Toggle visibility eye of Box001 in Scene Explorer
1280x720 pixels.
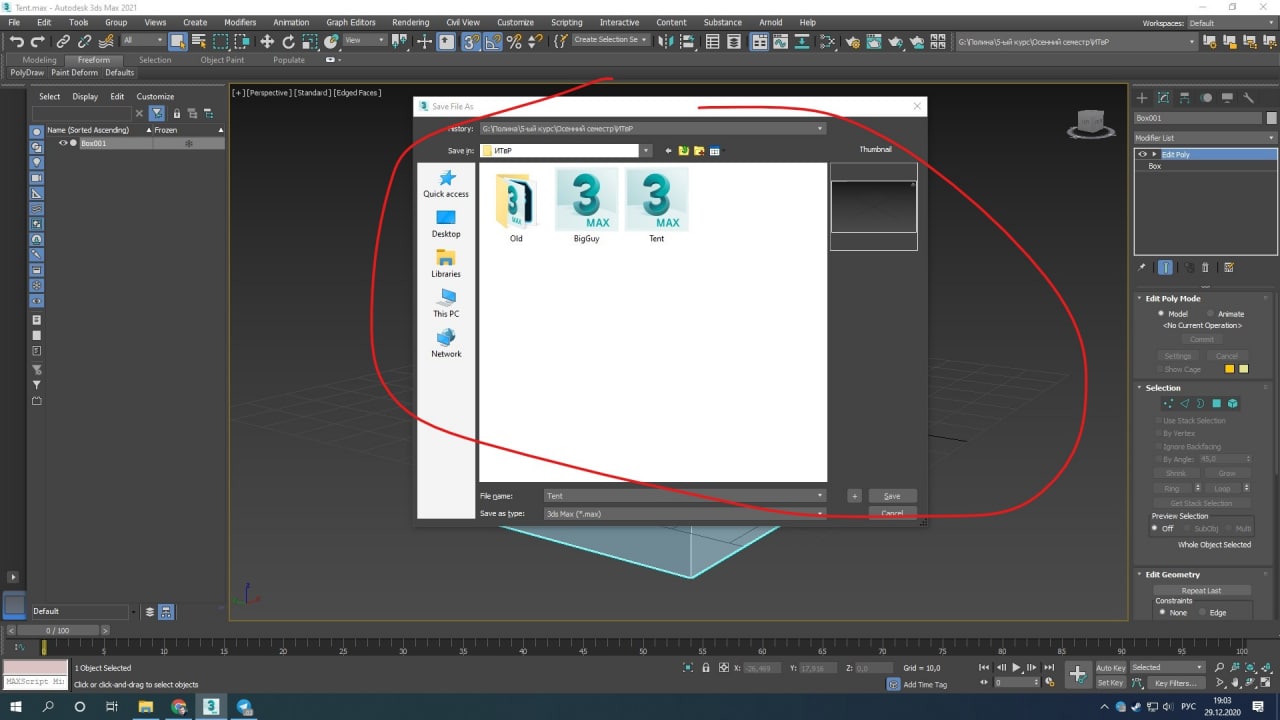[63, 143]
